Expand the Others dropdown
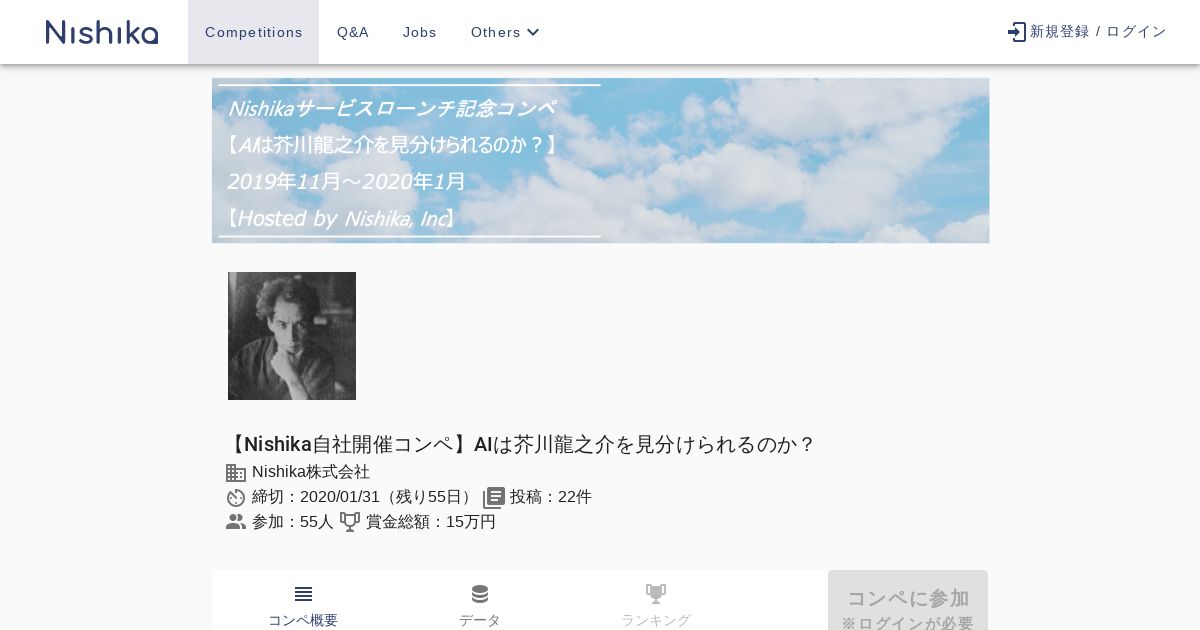The width and height of the screenshot is (1200, 630). (506, 32)
